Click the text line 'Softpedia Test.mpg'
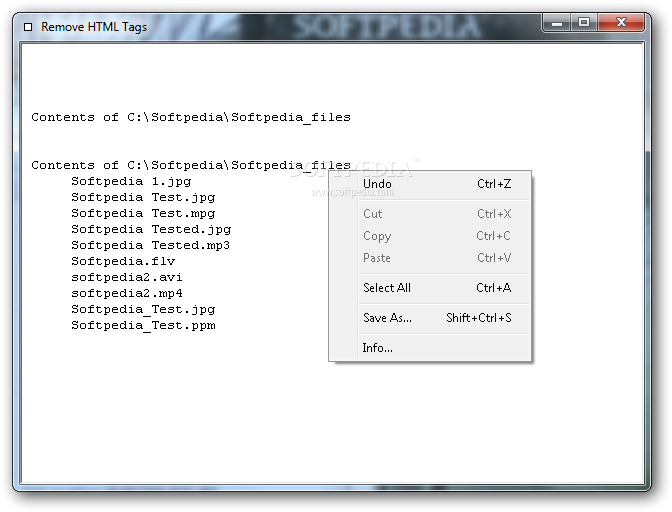The image size is (672, 512). [x=143, y=213]
